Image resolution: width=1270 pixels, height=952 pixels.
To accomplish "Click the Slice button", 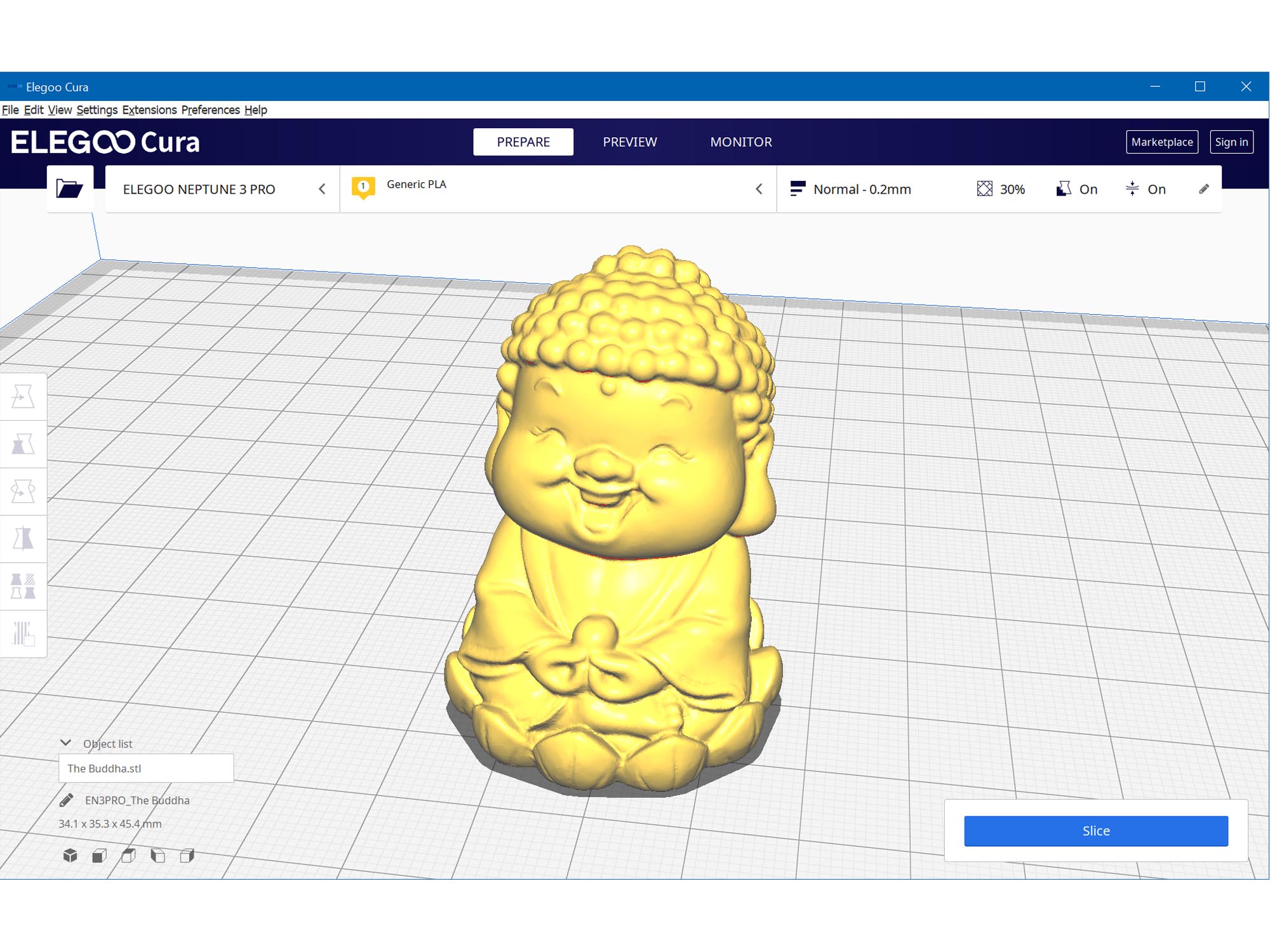I will tap(1096, 831).
